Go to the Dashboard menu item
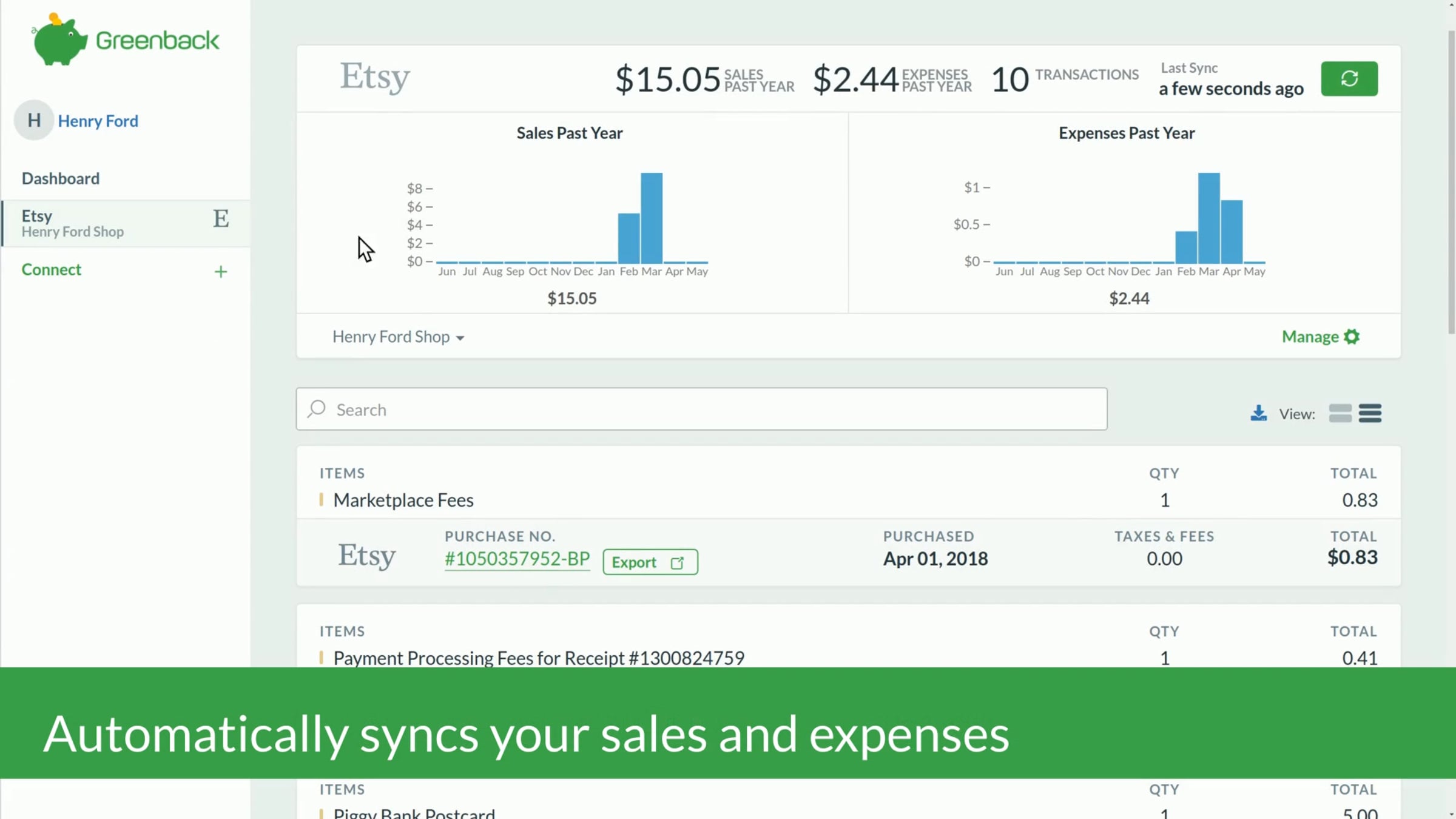The height and width of the screenshot is (819, 1456). click(61, 178)
